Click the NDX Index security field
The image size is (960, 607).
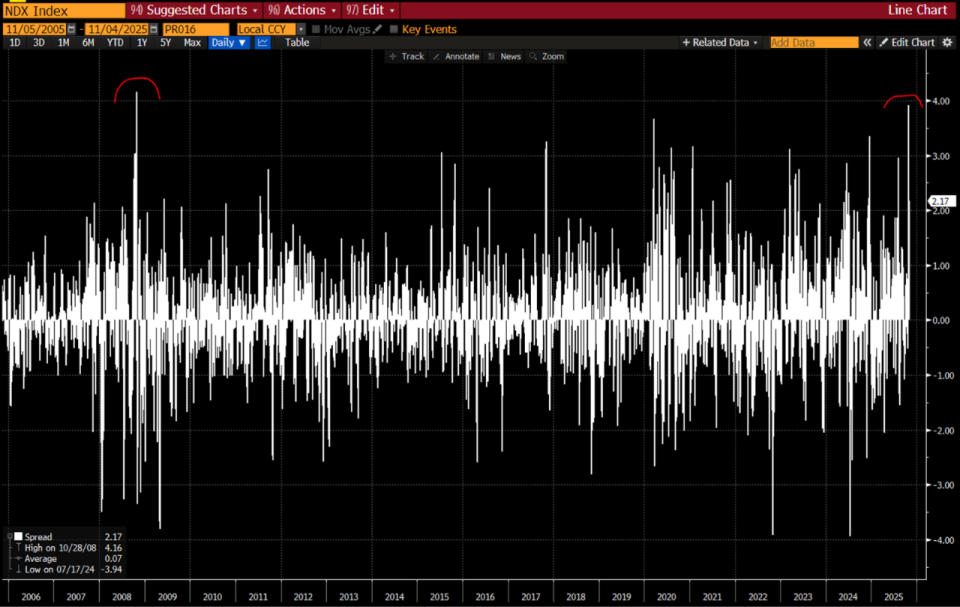click(64, 10)
